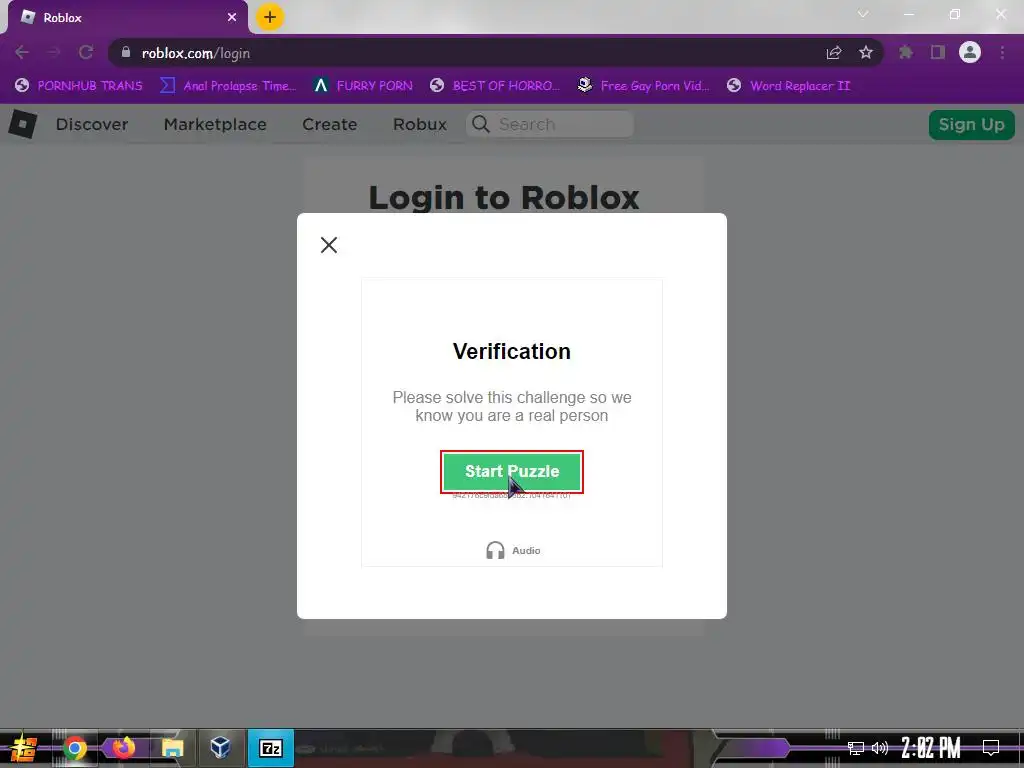Click the Start Puzzle button
Viewport: 1024px width, 768px height.
coord(511,472)
